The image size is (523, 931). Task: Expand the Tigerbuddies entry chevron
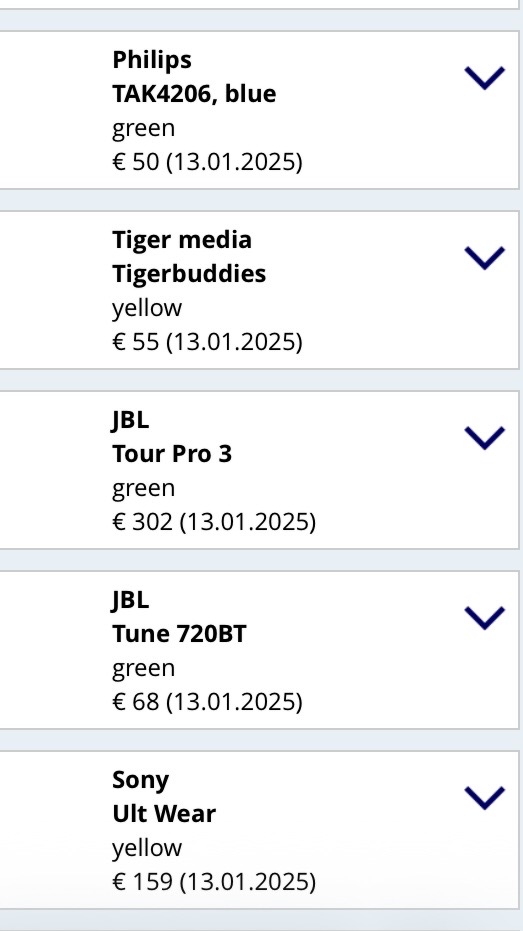pyautogui.click(x=484, y=258)
